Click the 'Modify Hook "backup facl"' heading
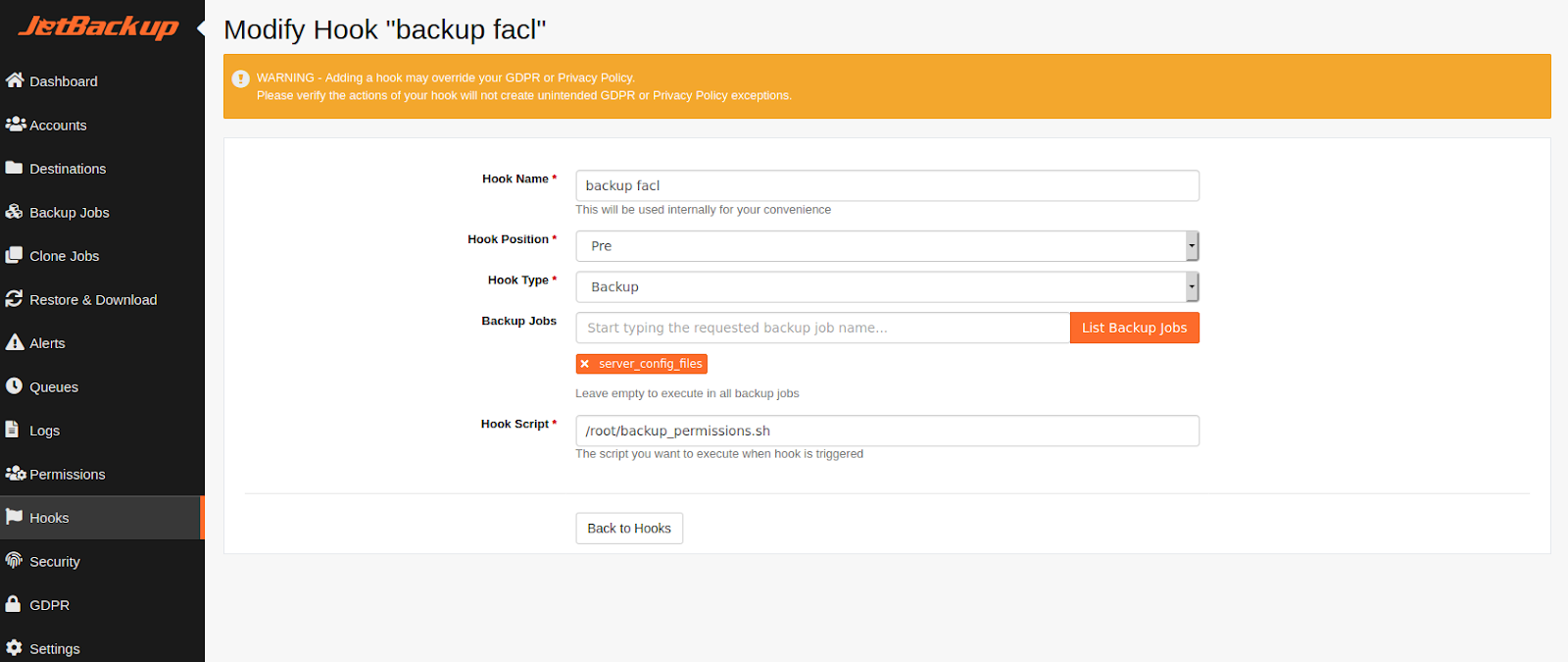 click(384, 29)
